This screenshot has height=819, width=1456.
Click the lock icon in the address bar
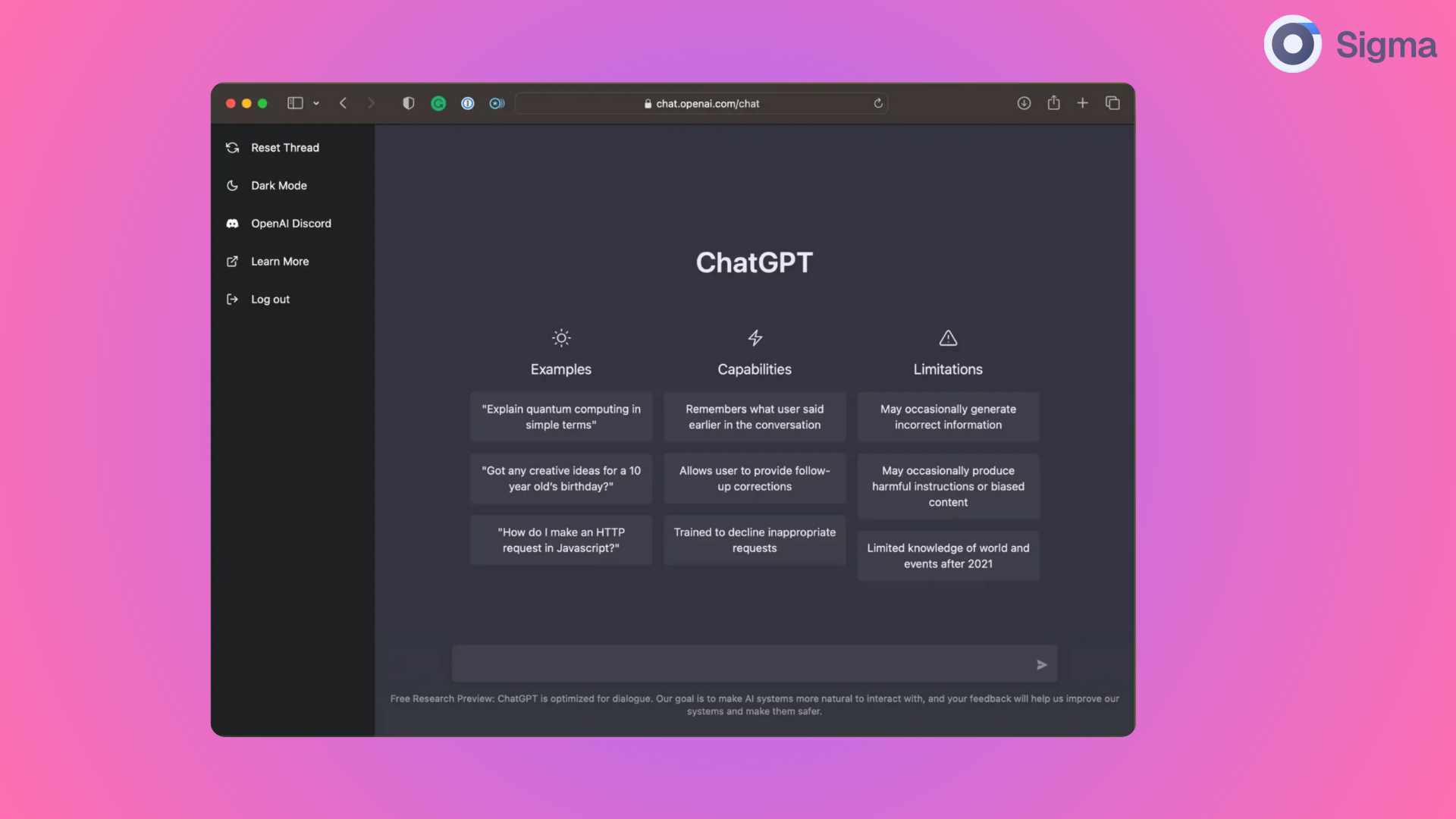[648, 104]
